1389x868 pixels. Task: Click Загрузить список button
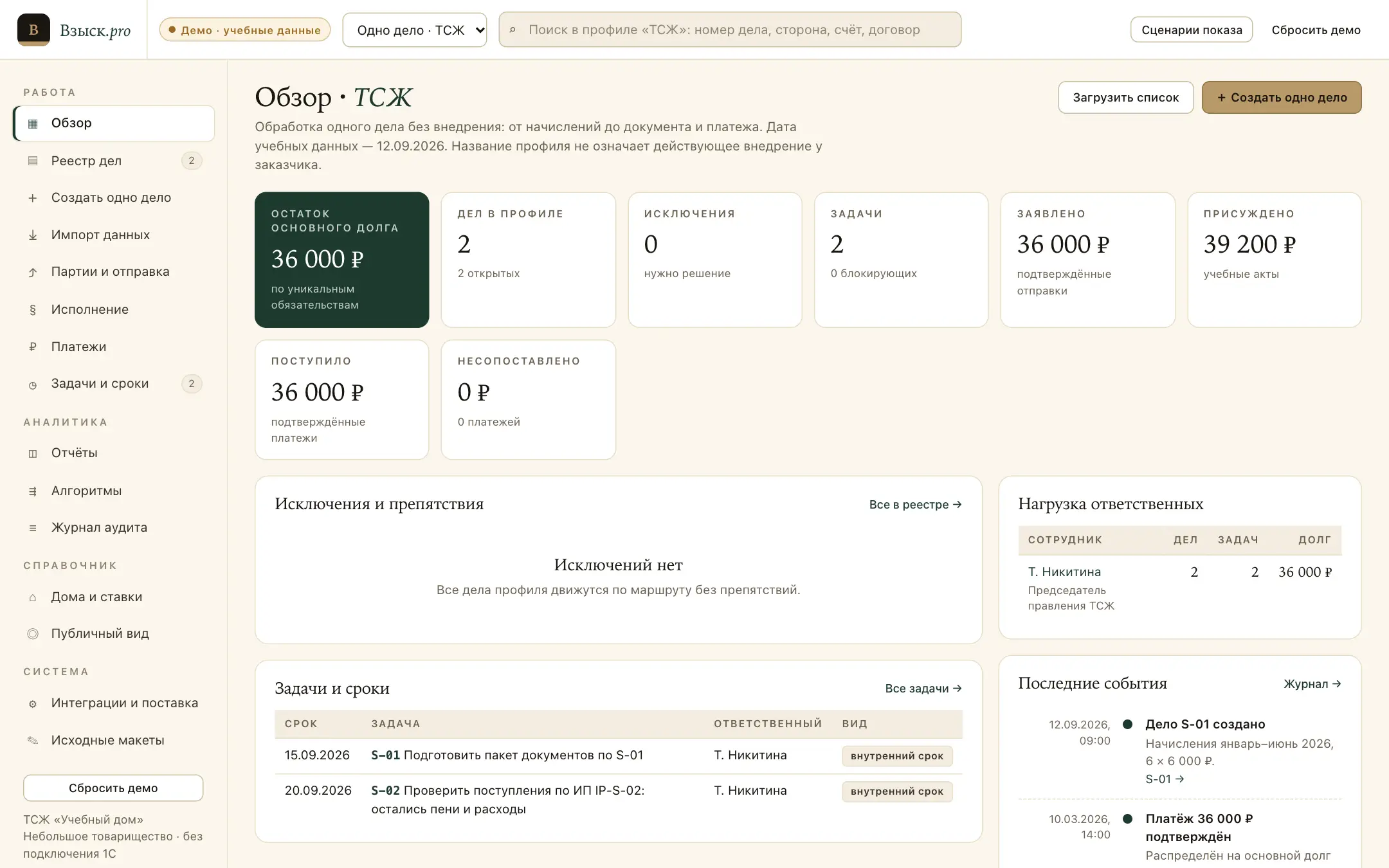tap(1126, 97)
